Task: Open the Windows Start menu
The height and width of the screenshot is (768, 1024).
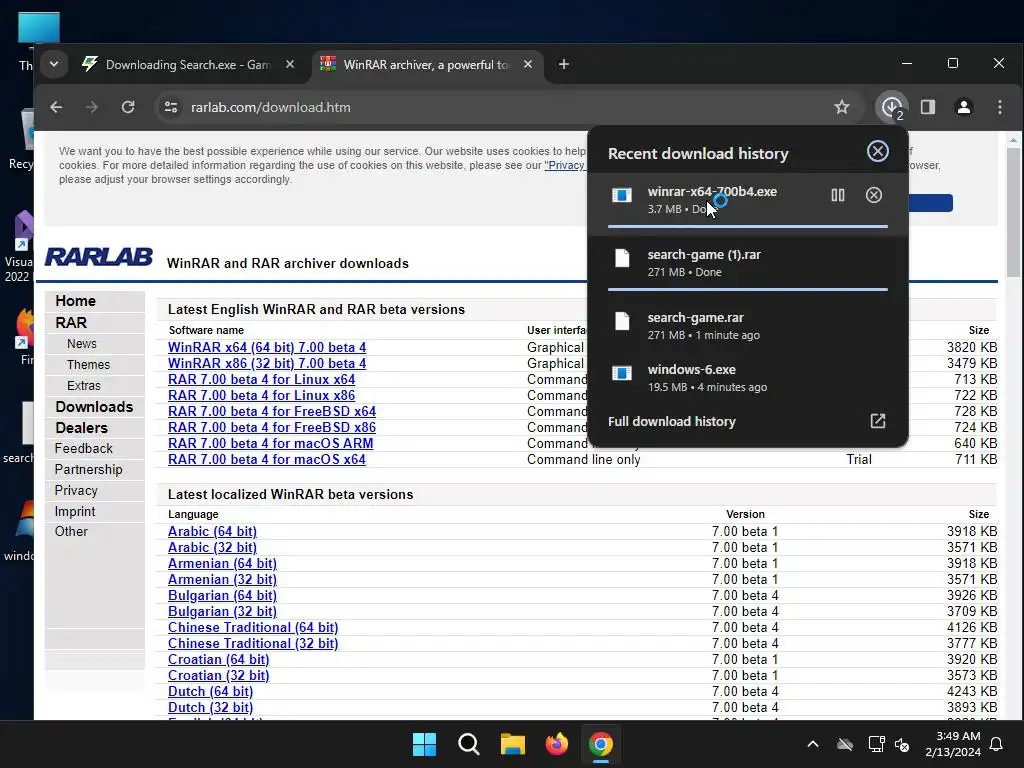Action: click(x=424, y=744)
